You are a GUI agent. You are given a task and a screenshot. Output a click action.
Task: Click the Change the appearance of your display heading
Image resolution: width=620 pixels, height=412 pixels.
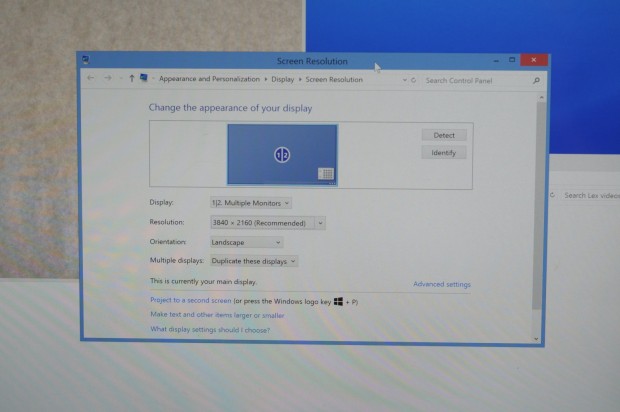point(231,108)
